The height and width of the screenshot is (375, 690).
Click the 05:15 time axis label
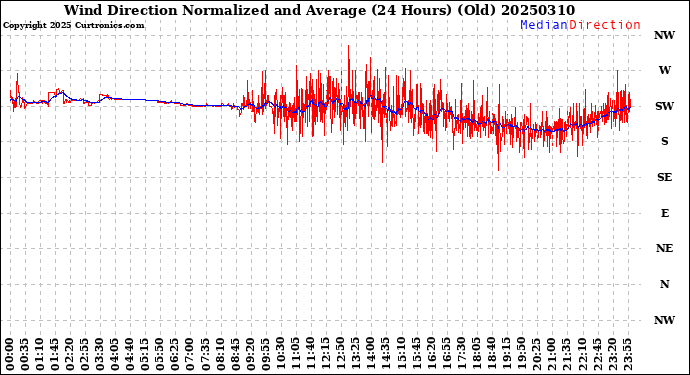(145, 354)
